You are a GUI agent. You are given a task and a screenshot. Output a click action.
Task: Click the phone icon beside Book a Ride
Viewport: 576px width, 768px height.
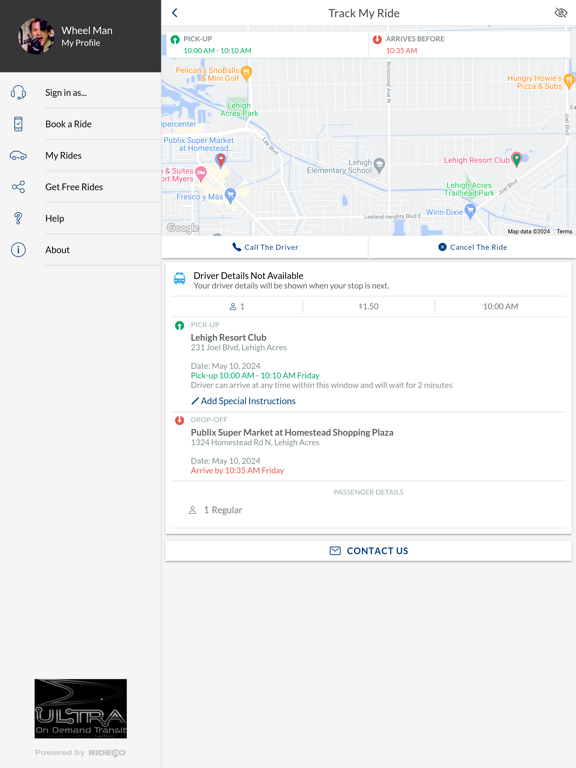(18, 124)
